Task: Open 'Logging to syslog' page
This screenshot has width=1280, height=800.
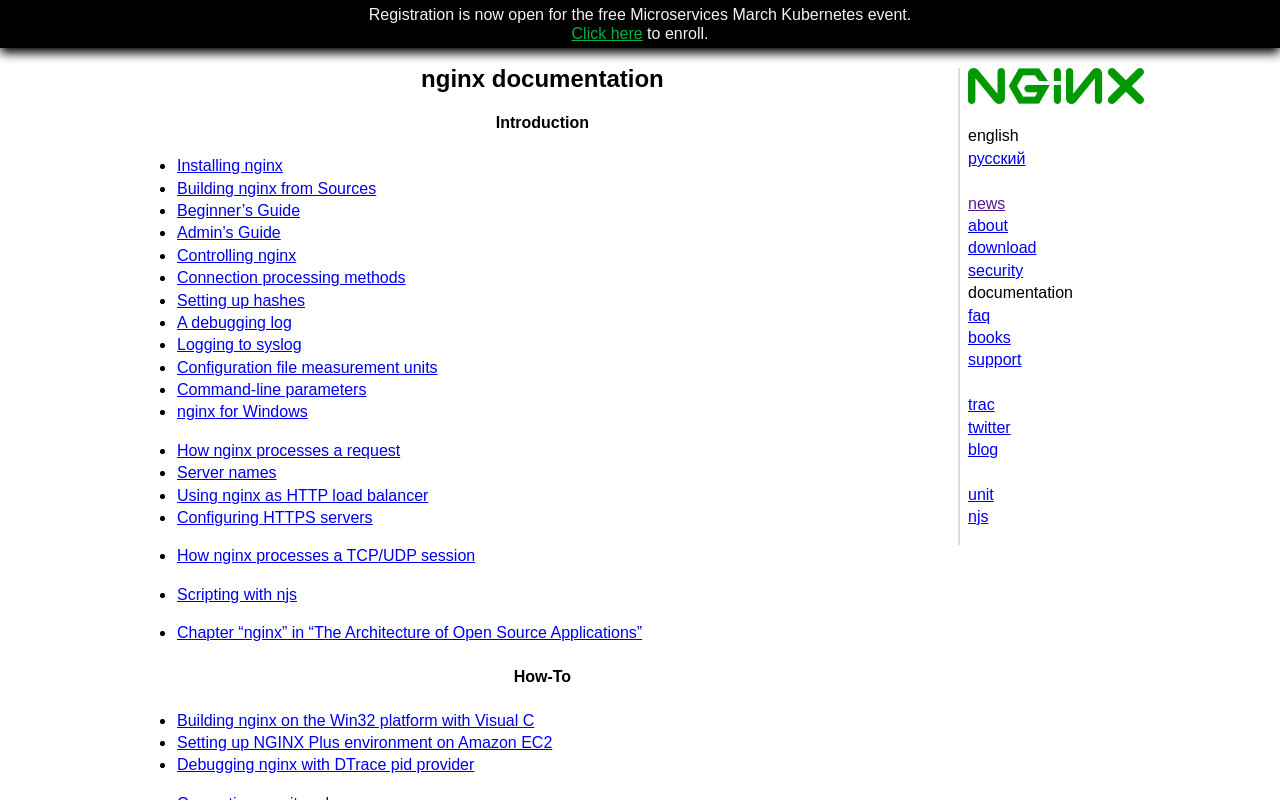Action: coord(239,345)
